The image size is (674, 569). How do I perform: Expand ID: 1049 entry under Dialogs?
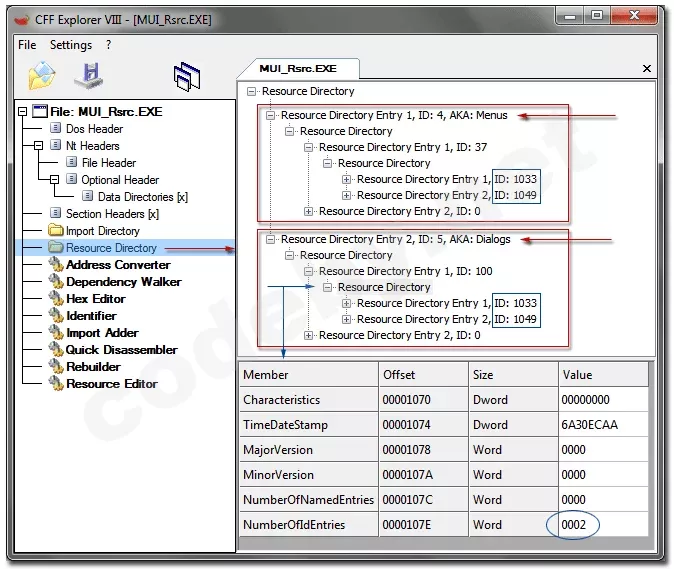click(346, 319)
